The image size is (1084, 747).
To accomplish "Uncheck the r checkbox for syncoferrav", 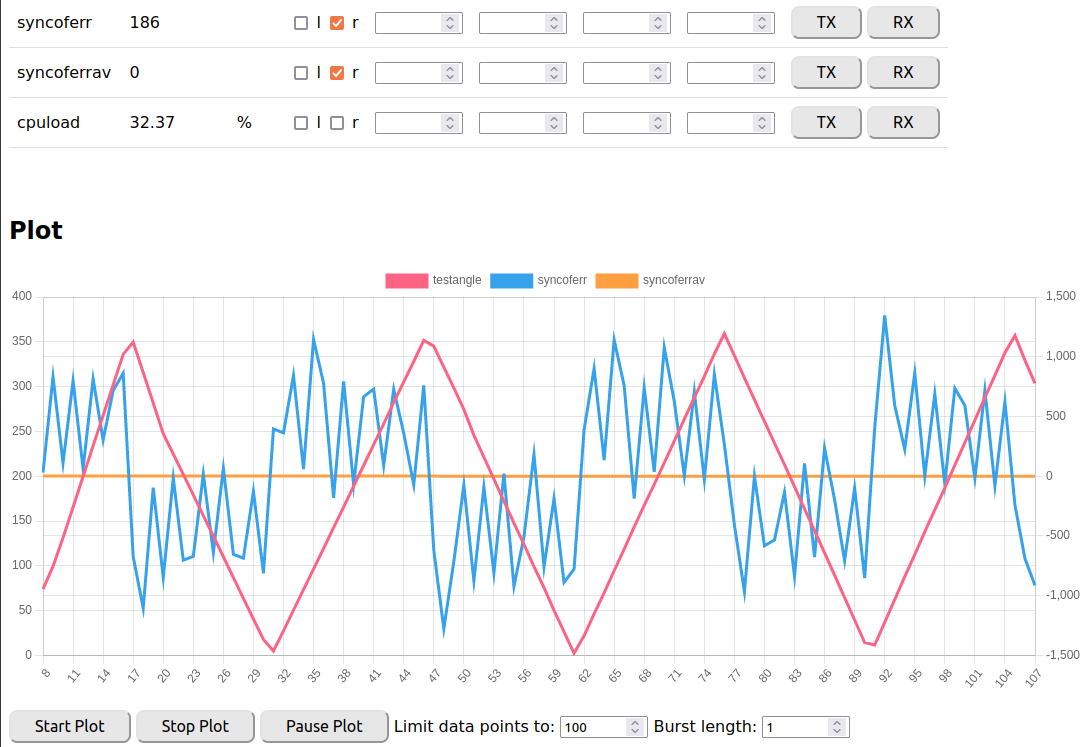I will click(337, 73).
